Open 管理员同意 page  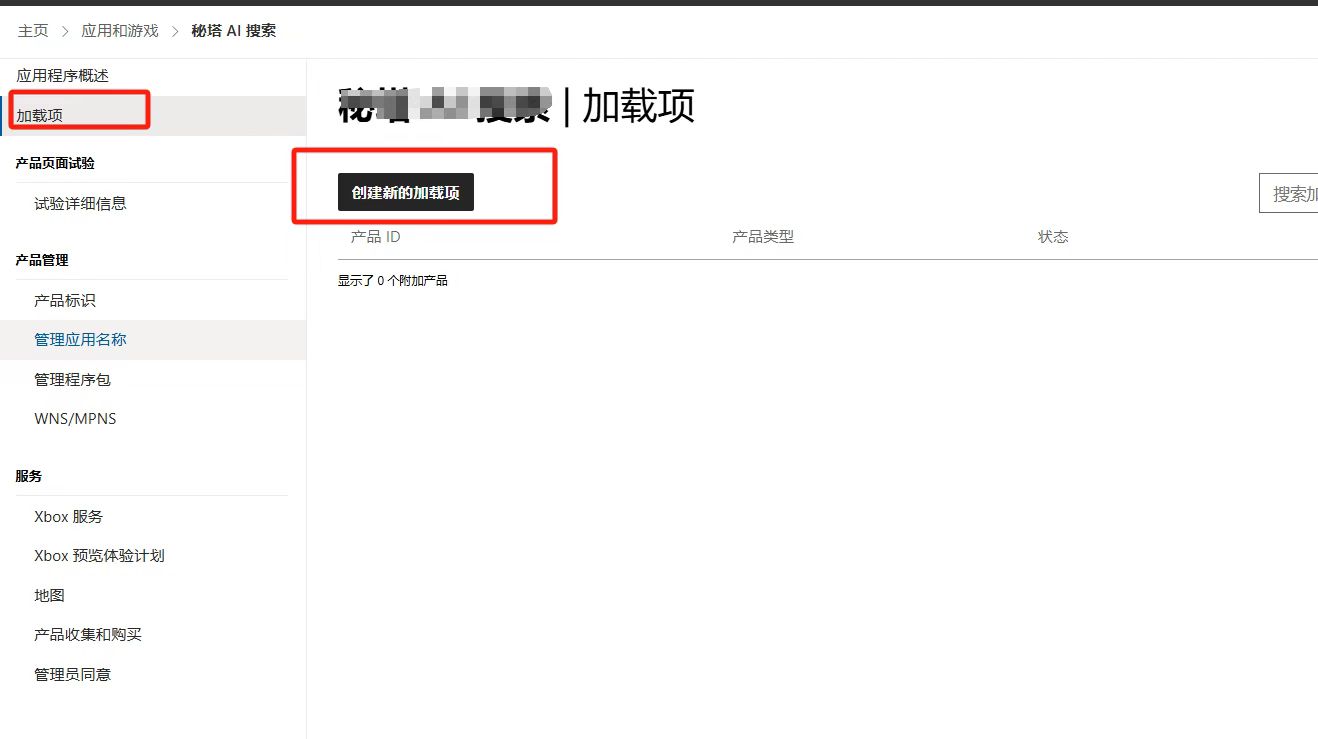72,675
